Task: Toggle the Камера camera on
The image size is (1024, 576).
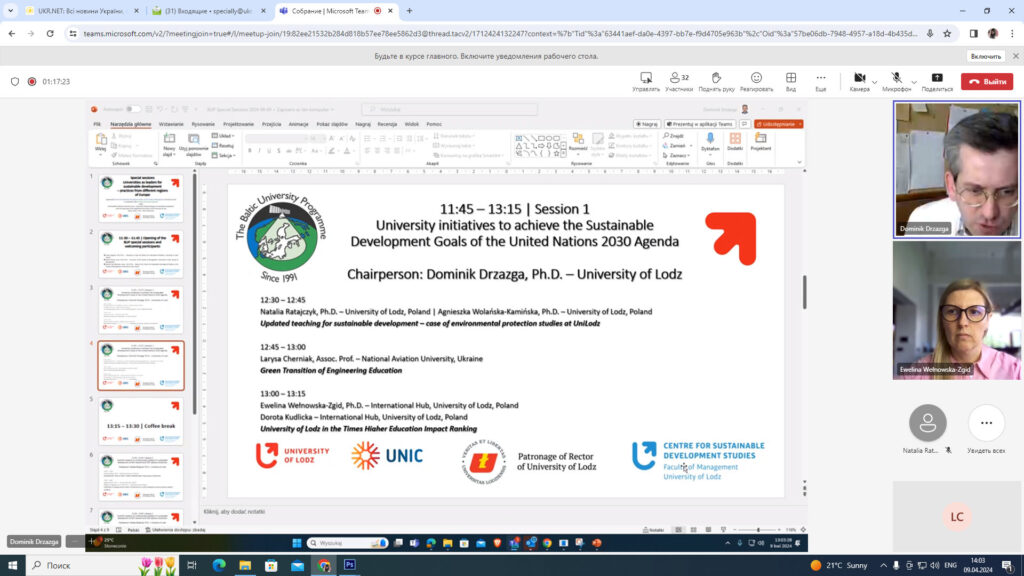Action: click(858, 79)
